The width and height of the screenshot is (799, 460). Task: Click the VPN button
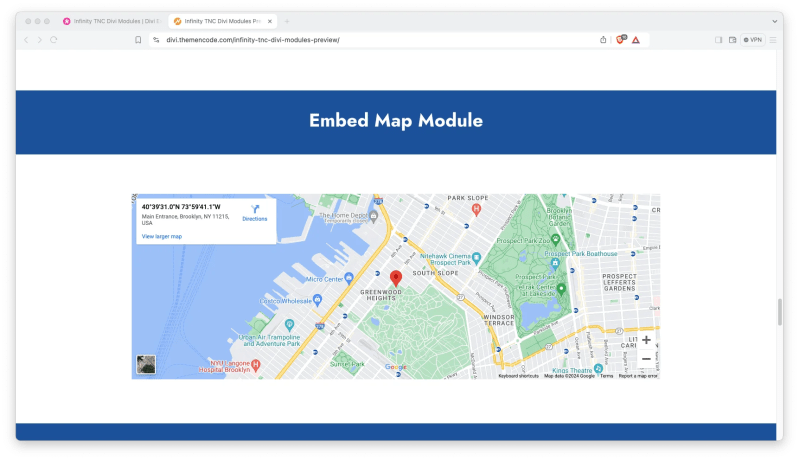753,40
